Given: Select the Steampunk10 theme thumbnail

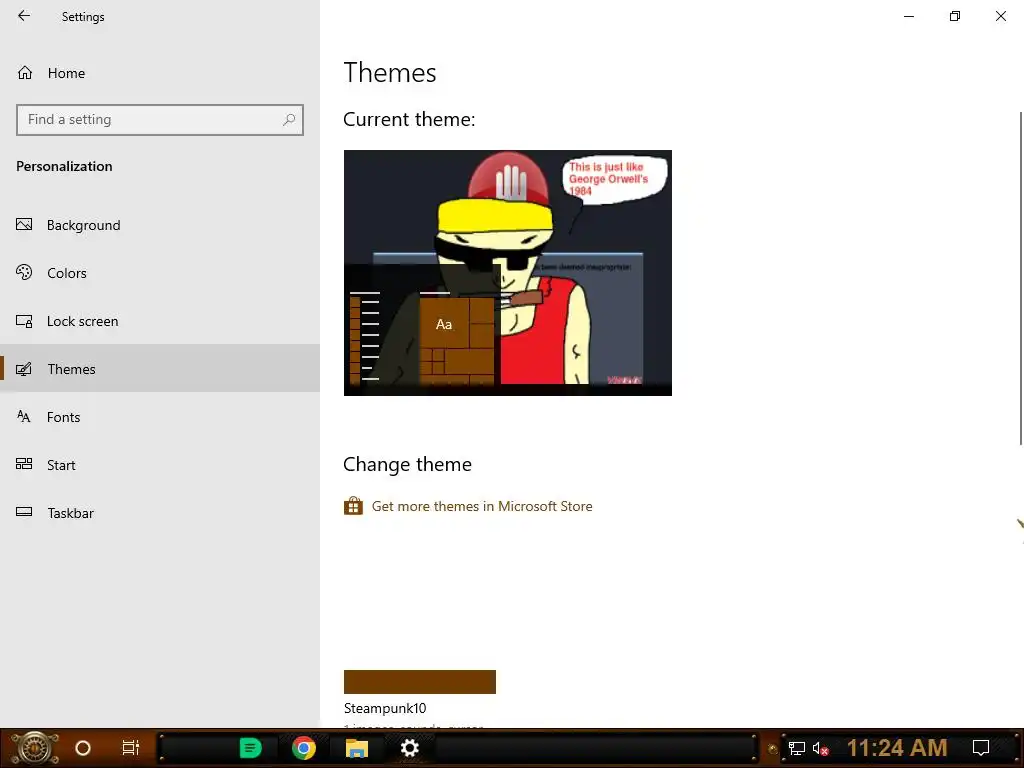Looking at the screenshot, I should point(420,682).
